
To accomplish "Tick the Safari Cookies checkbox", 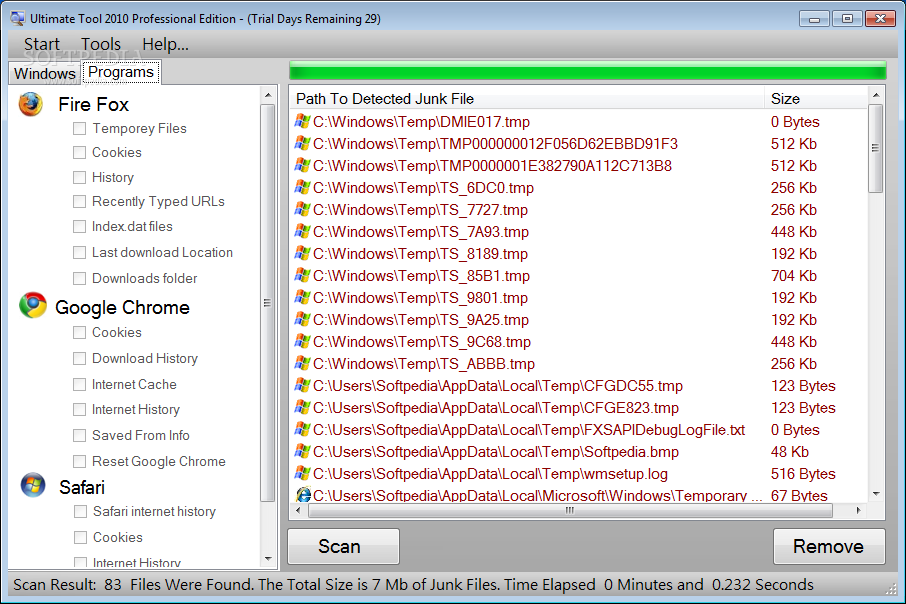I will point(80,538).
